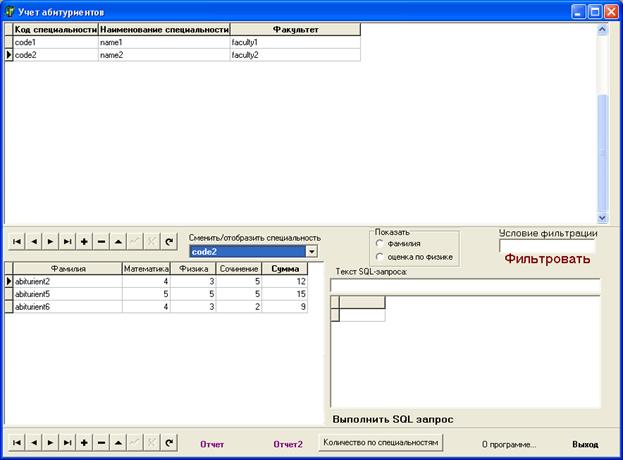Click into the SQL query text field
623x460 pixels.
point(465,285)
